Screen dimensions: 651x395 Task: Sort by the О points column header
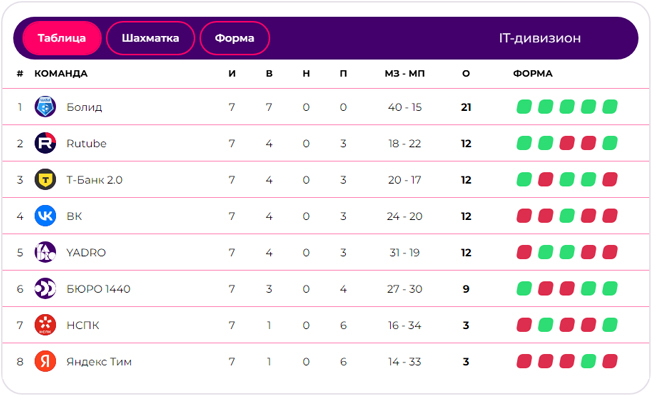click(466, 74)
